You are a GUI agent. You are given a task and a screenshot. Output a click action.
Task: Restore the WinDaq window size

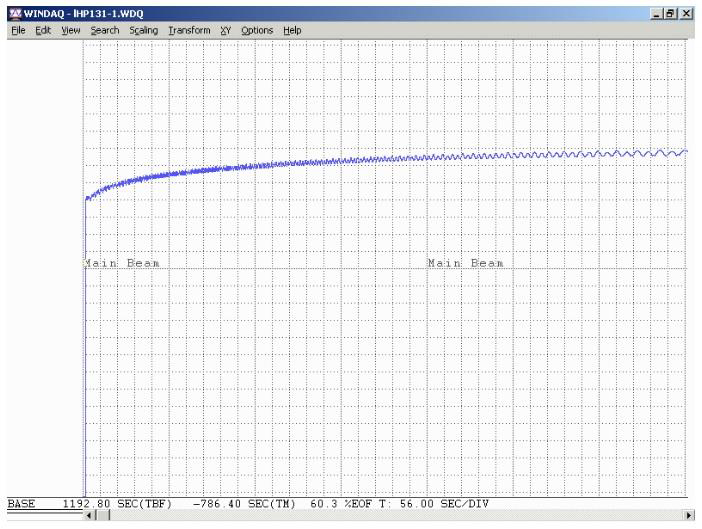click(x=670, y=14)
